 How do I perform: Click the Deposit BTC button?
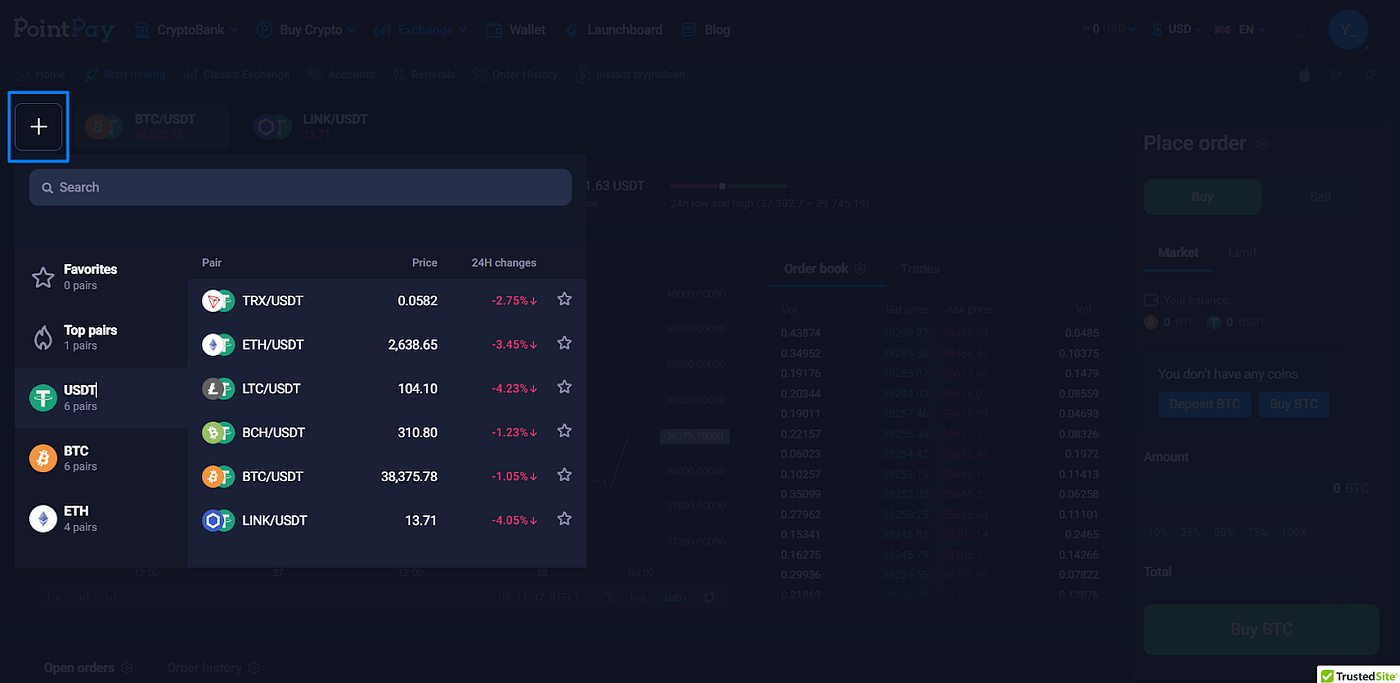click(1204, 404)
